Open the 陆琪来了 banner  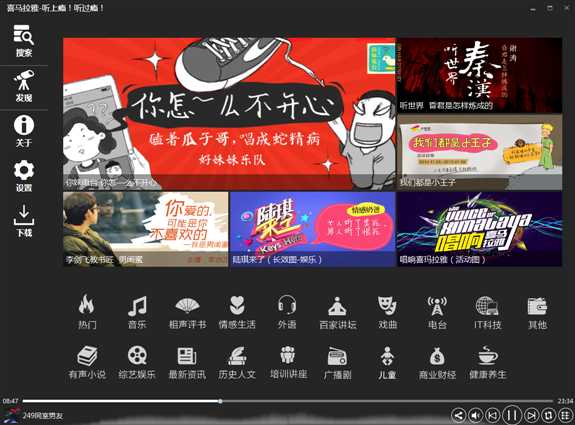[312, 229]
